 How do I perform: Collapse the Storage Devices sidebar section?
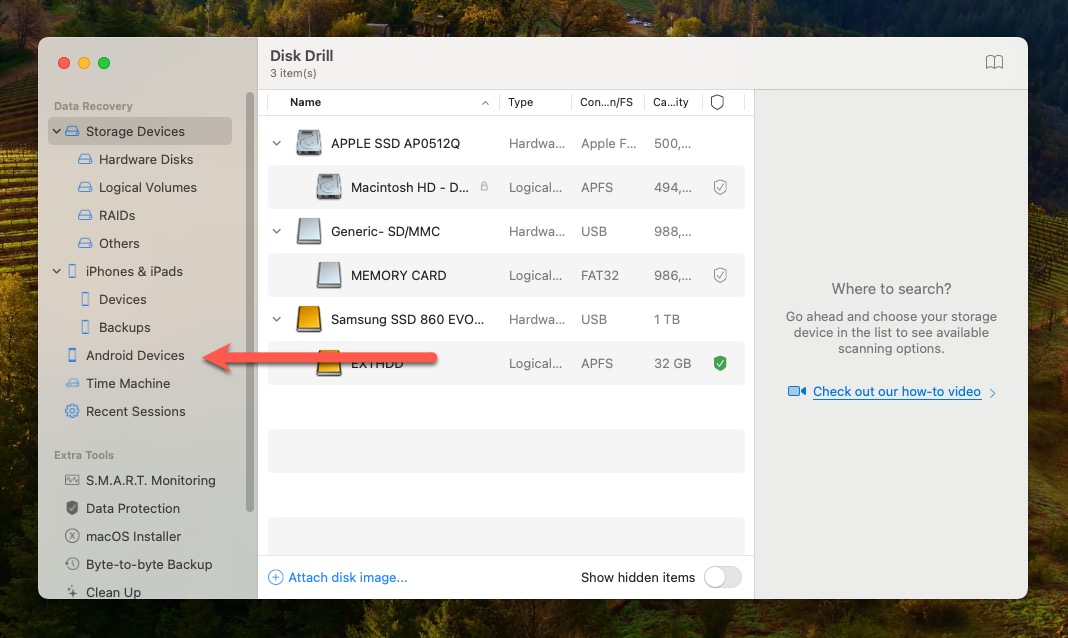(x=57, y=131)
